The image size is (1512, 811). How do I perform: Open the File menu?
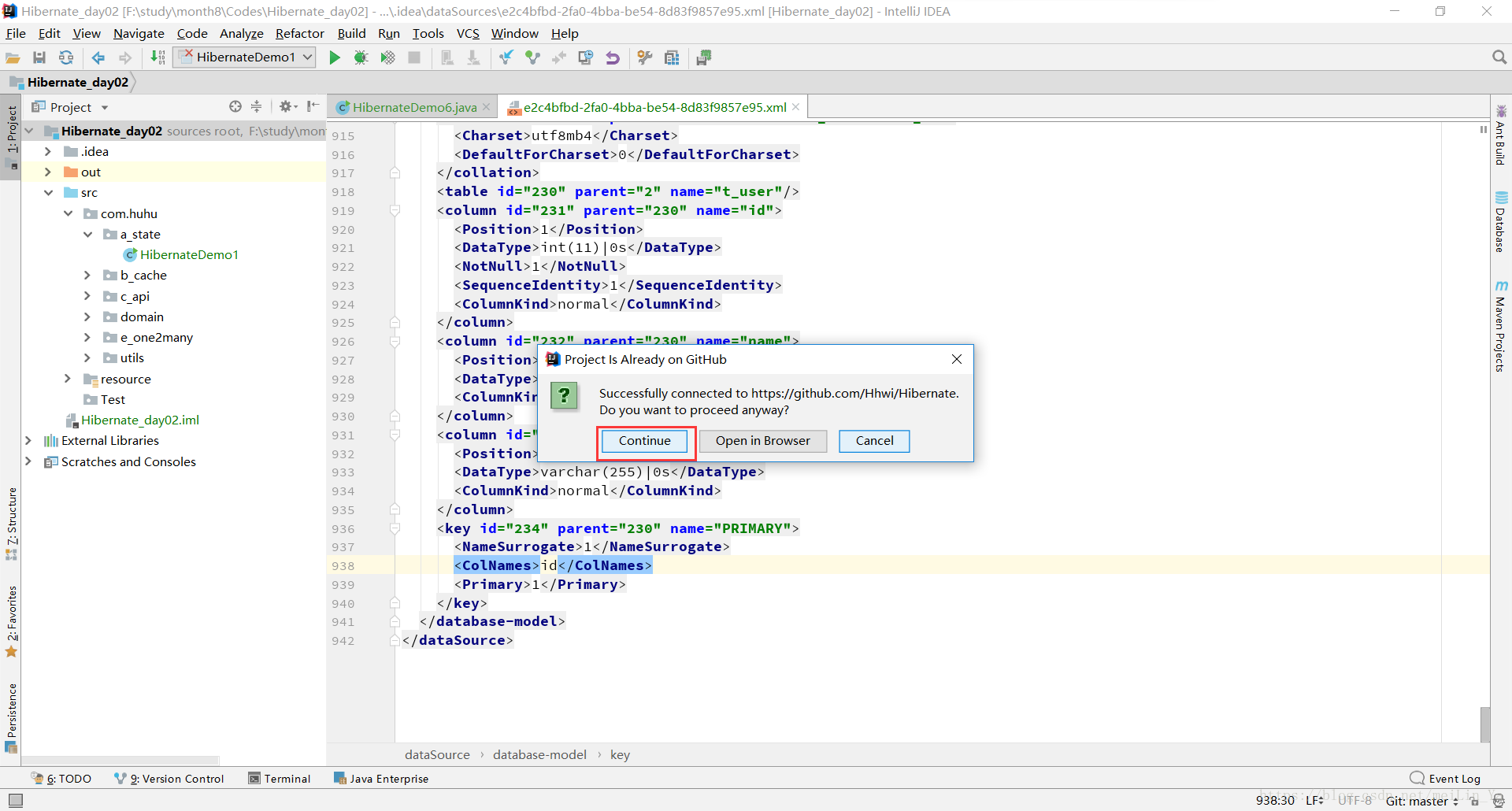click(x=16, y=33)
